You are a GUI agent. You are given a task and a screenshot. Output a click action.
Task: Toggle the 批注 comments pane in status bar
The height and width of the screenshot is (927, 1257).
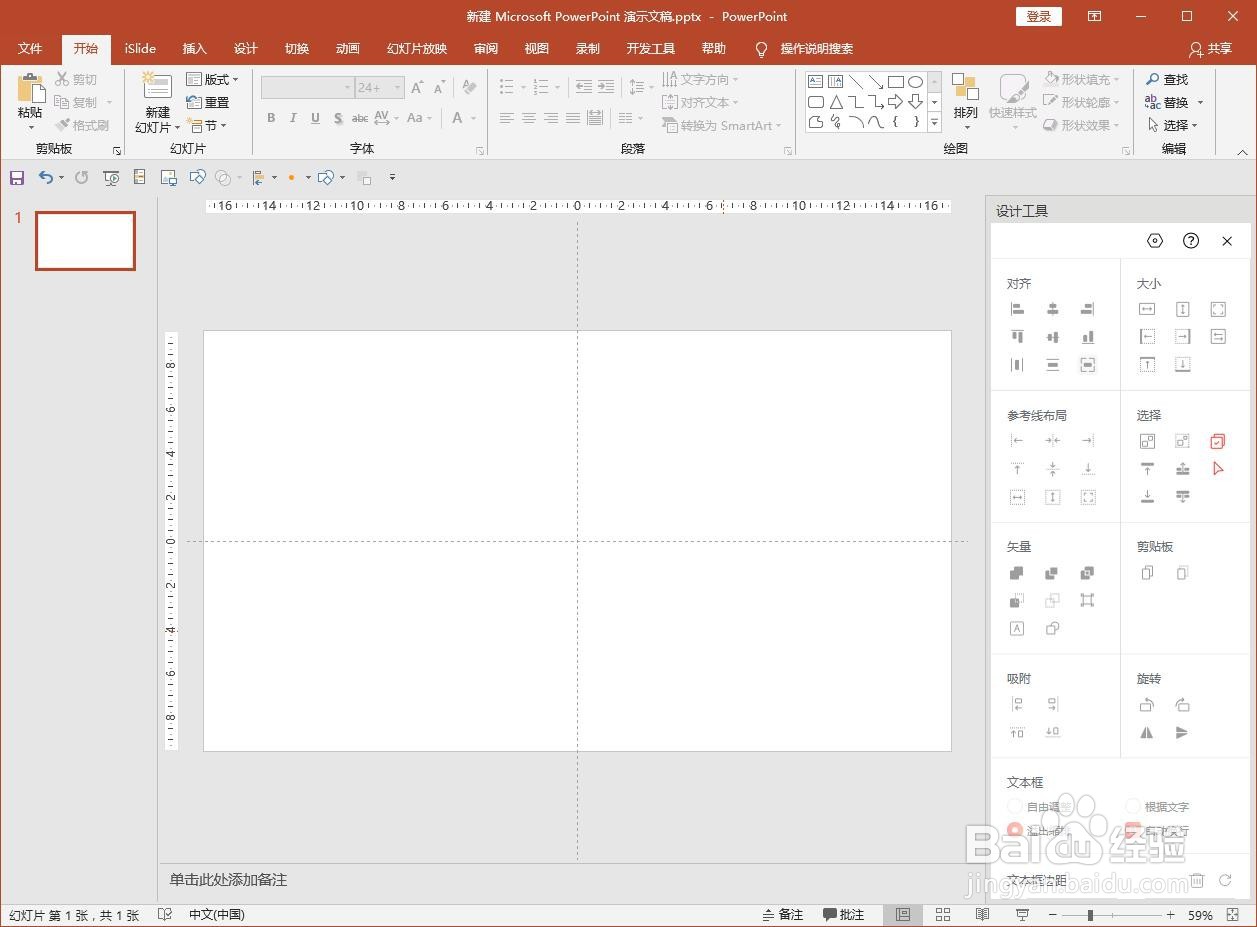843,914
